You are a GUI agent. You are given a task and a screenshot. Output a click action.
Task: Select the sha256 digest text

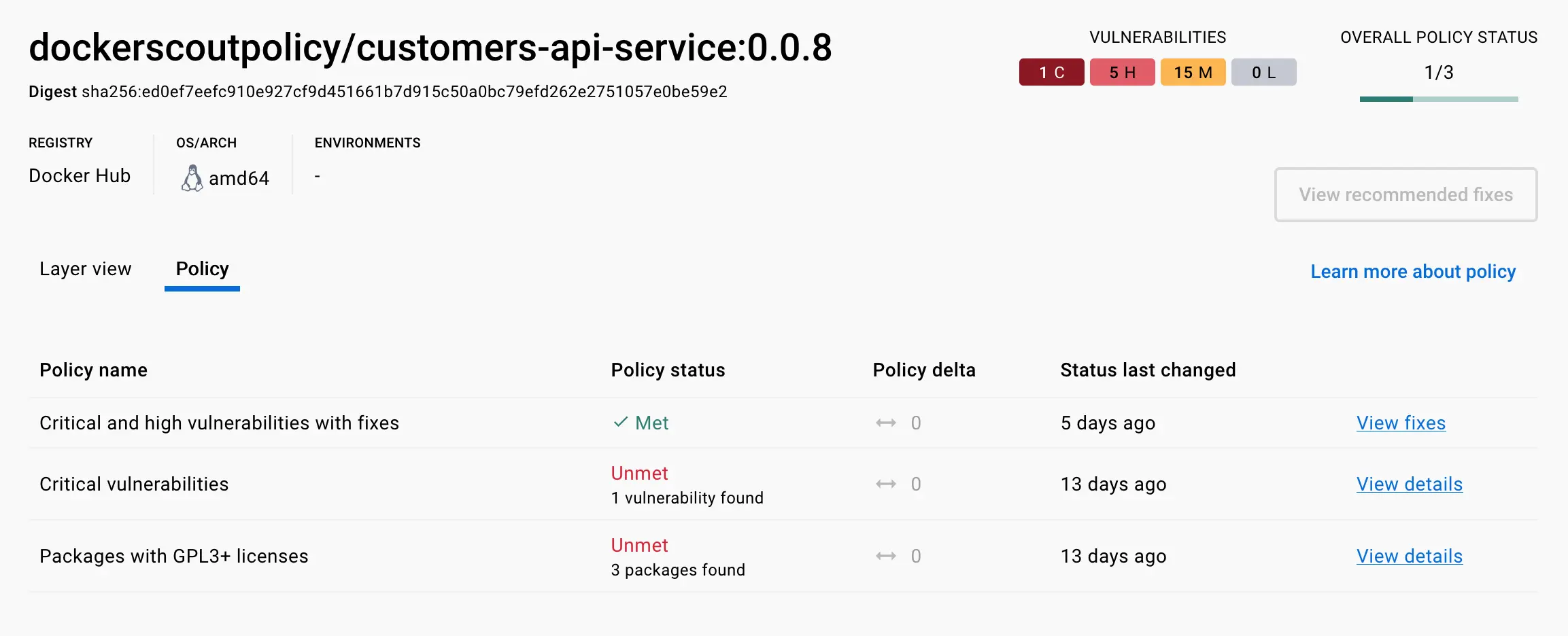click(404, 91)
